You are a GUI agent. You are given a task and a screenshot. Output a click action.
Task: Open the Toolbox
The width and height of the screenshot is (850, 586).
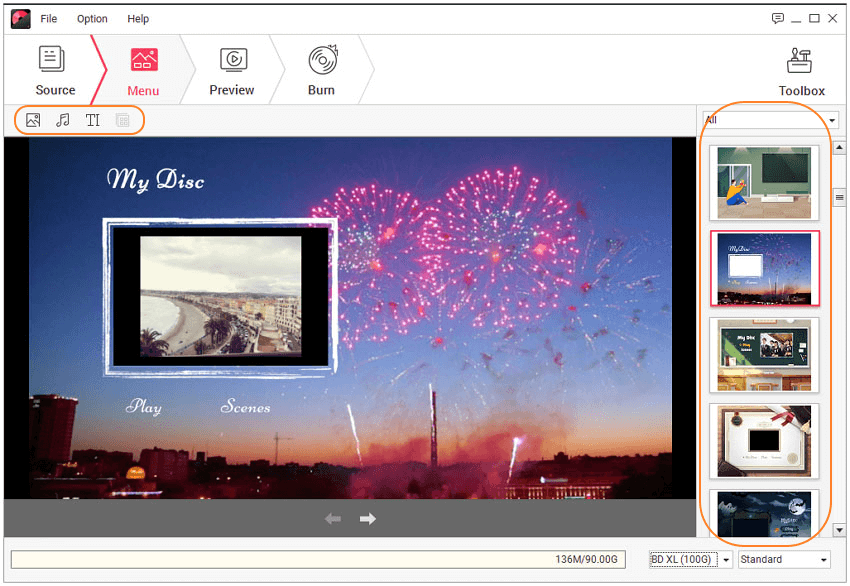(x=801, y=71)
